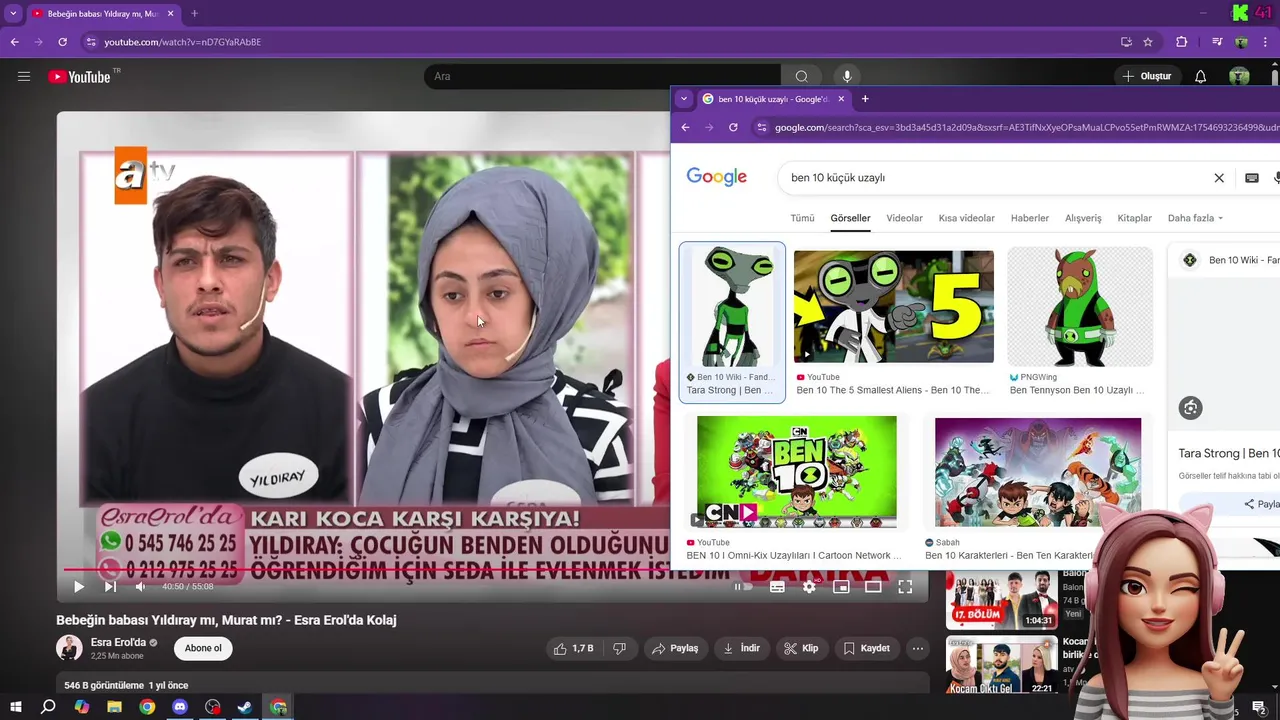1280x720 pixels.
Task: Switch to Kısa videolar tab
Action: 966,218
